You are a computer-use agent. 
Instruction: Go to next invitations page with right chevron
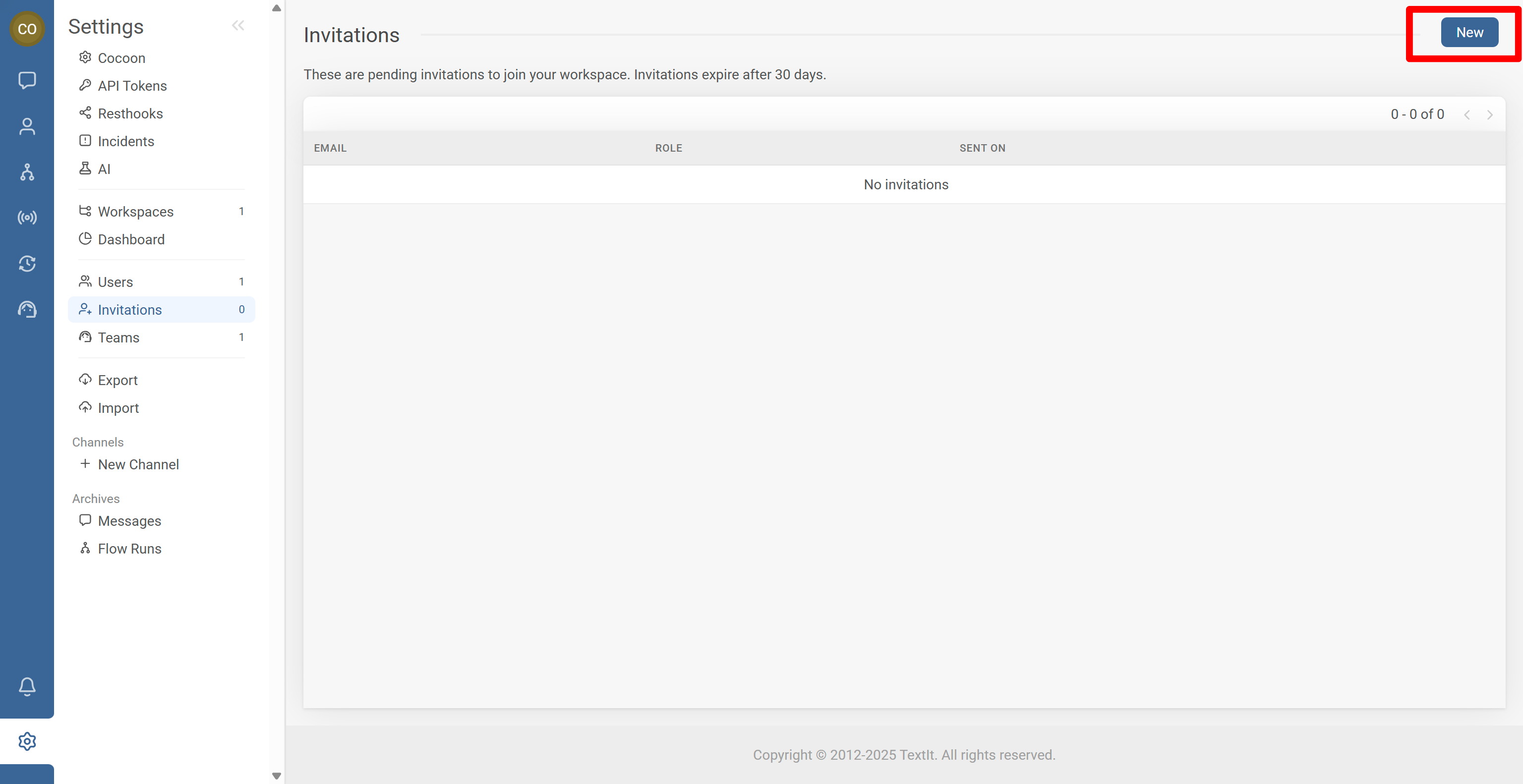(x=1489, y=114)
